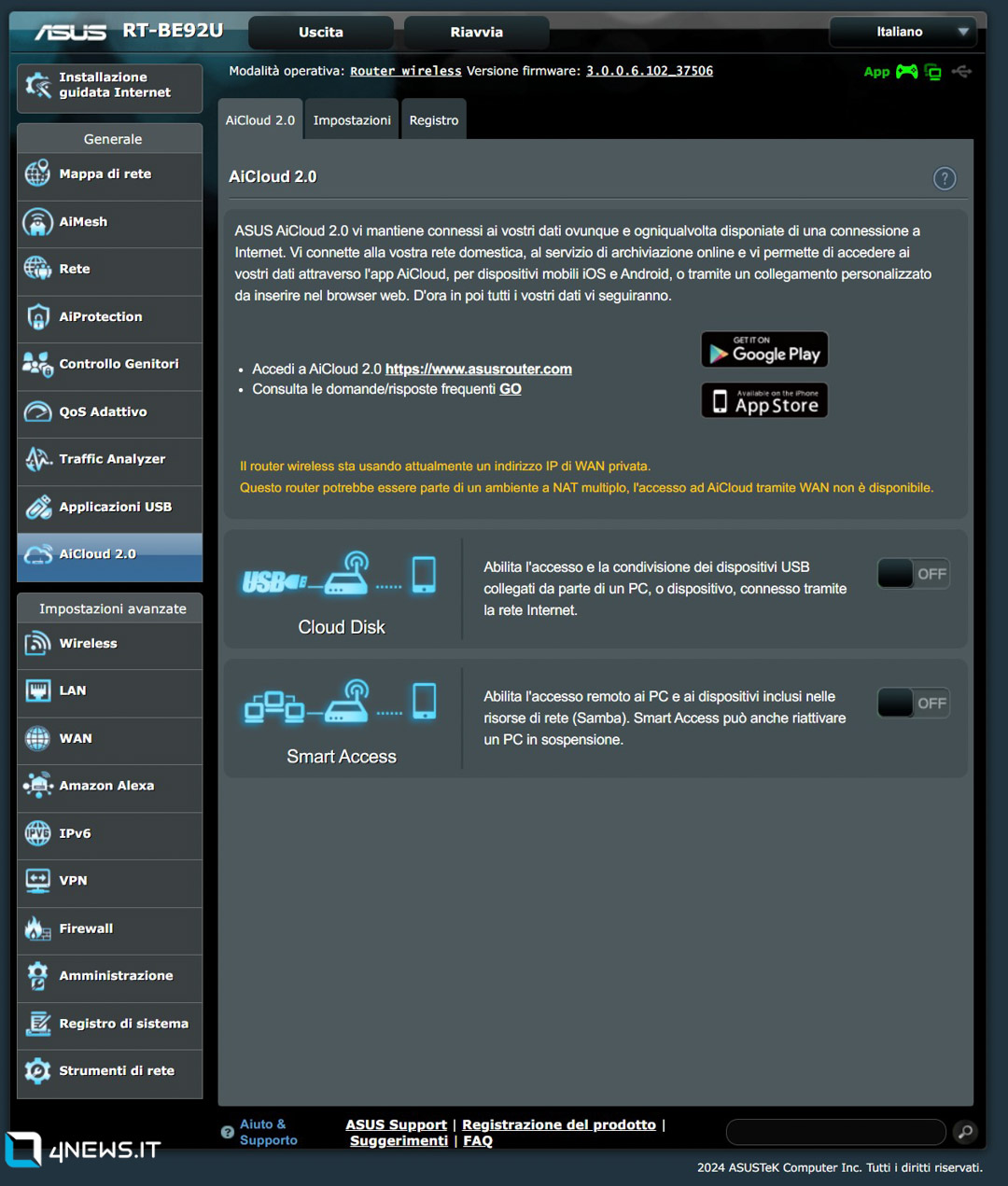This screenshot has width=1008, height=1186.
Task: Click the Traffic Analyzer icon
Action: pyautogui.click(x=38, y=459)
